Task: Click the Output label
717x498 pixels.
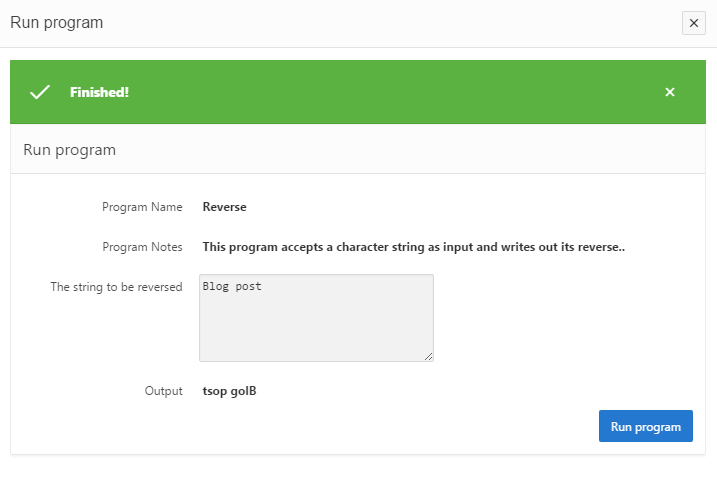Action: 163,391
